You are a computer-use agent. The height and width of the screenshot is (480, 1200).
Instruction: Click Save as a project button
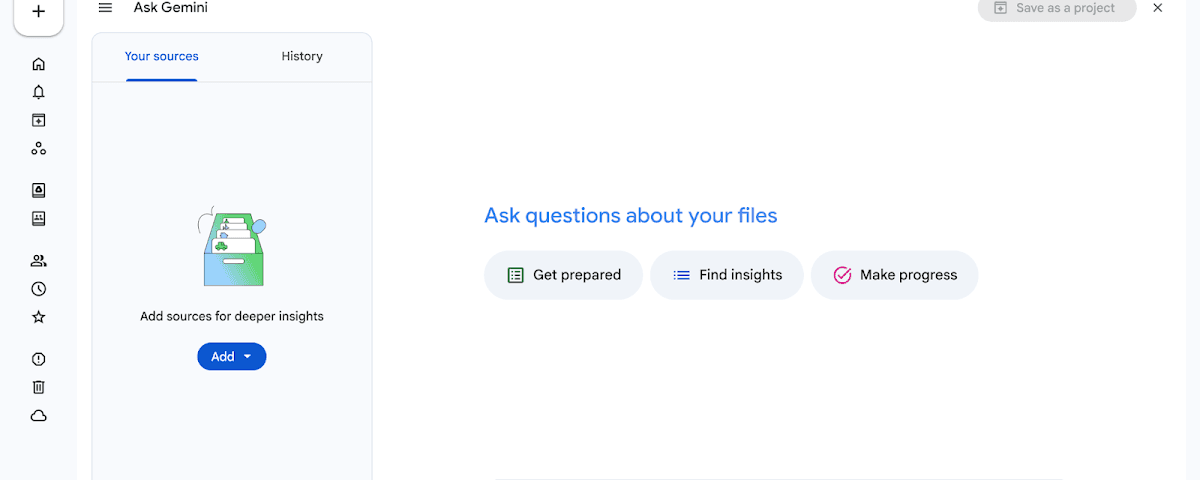(1056, 8)
